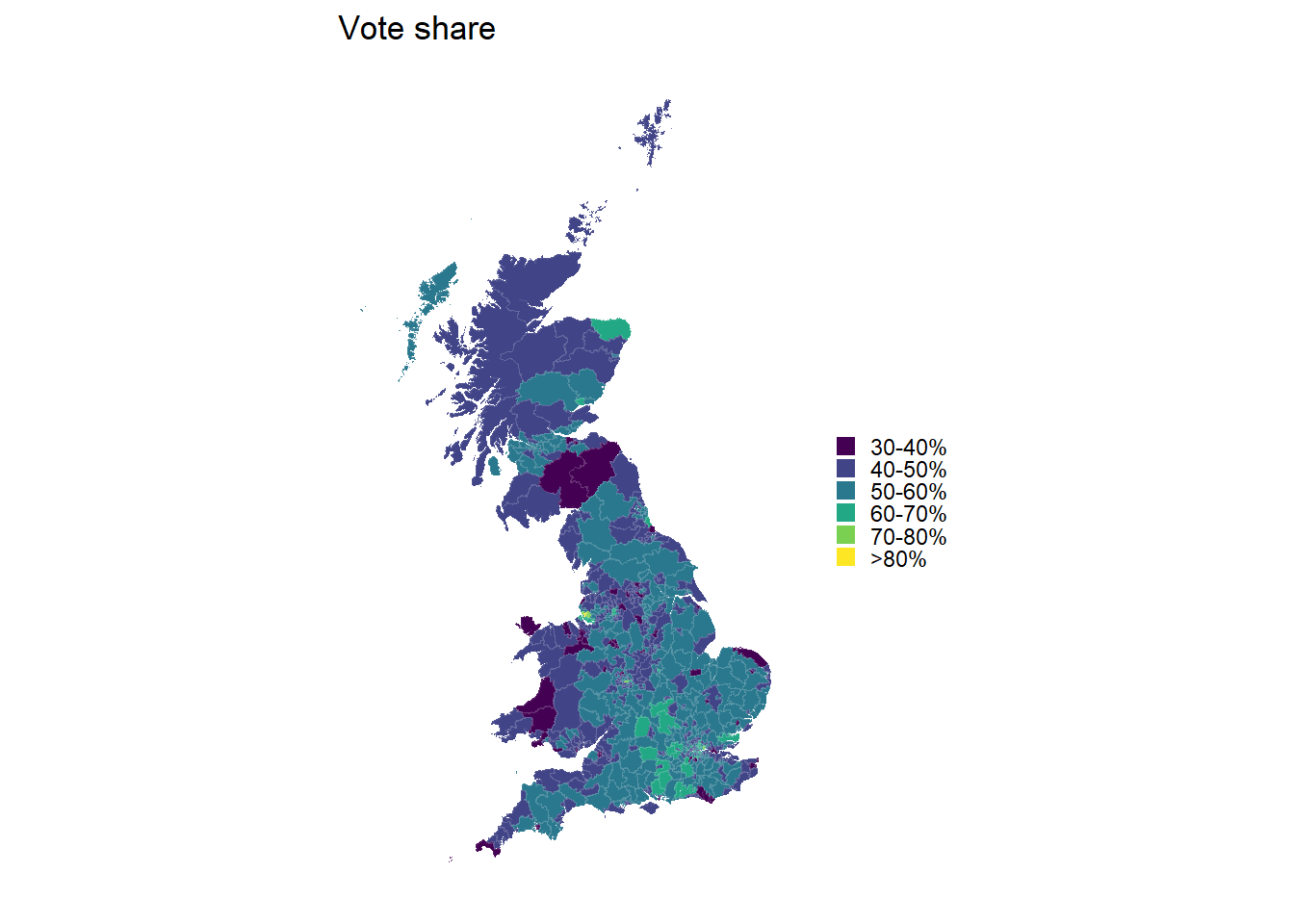Click the teal 50-60% legend swatch
Image resolution: width=1294 pixels, height=924 pixels.
tap(845, 491)
